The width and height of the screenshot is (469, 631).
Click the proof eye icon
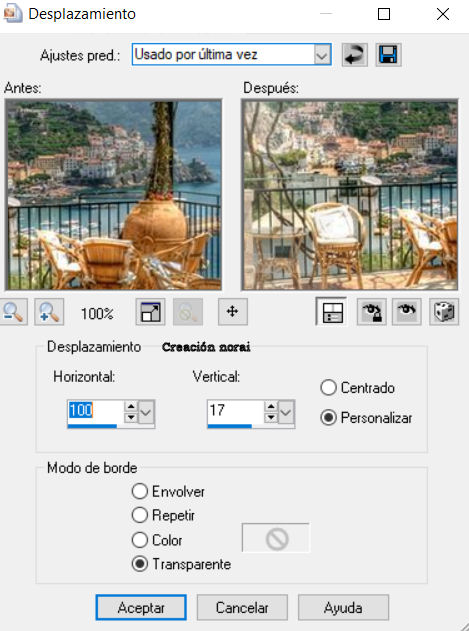(407, 312)
